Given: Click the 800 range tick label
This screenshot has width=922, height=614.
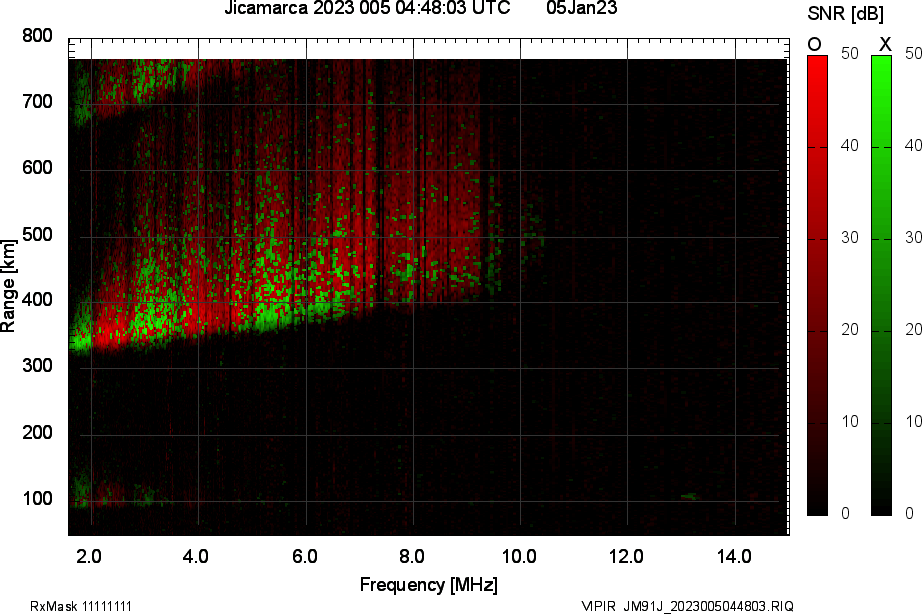Looking at the screenshot, I should pos(37,36).
